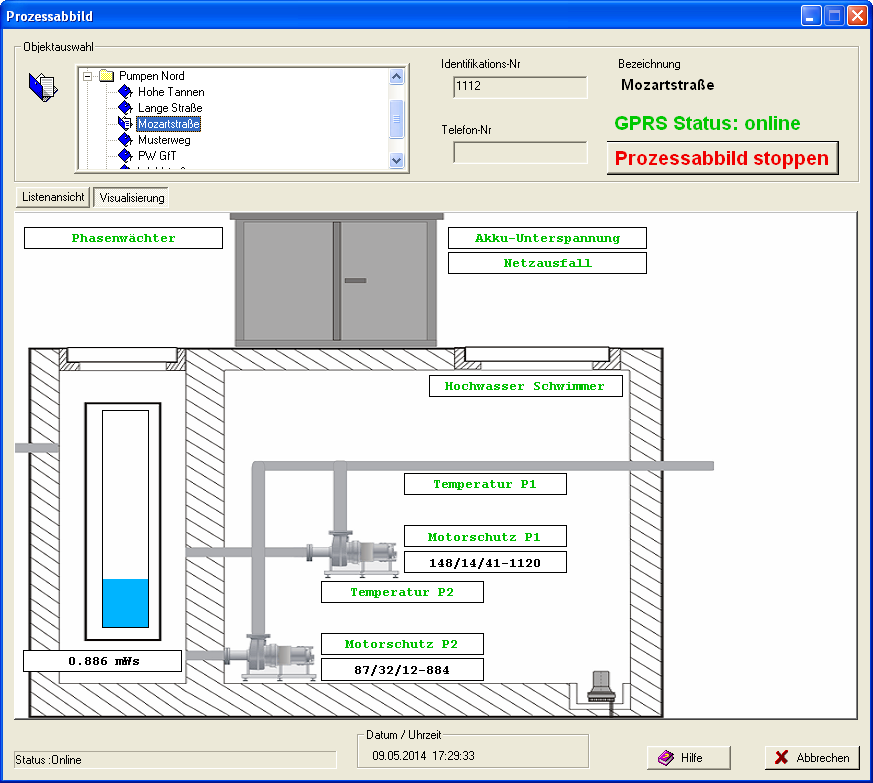Click the book icon beside the object tree
The height and width of the screenshot is (783, 873).
pyautogui.click(x=43, y=88)
